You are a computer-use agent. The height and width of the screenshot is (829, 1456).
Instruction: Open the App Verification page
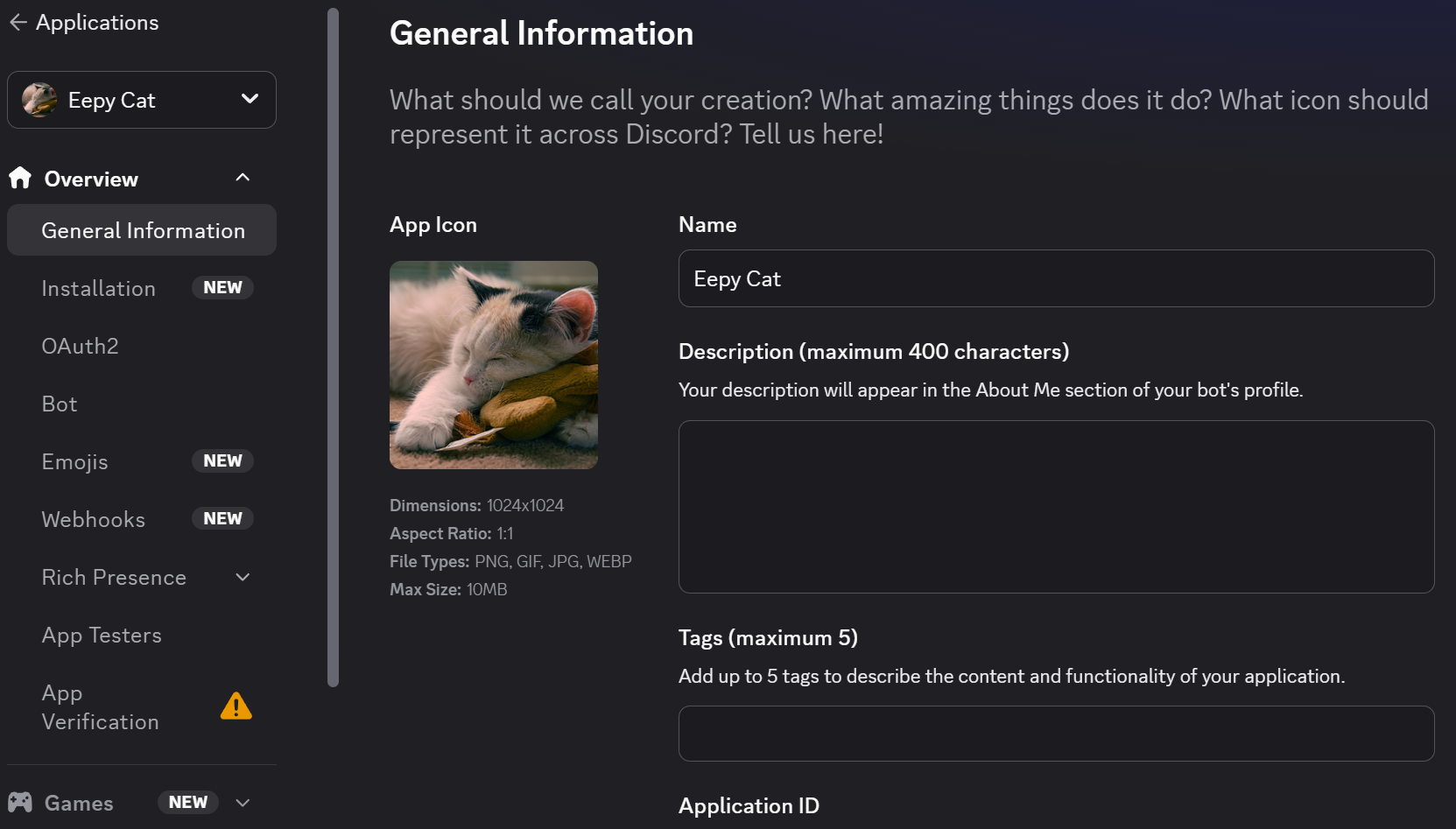100,707
